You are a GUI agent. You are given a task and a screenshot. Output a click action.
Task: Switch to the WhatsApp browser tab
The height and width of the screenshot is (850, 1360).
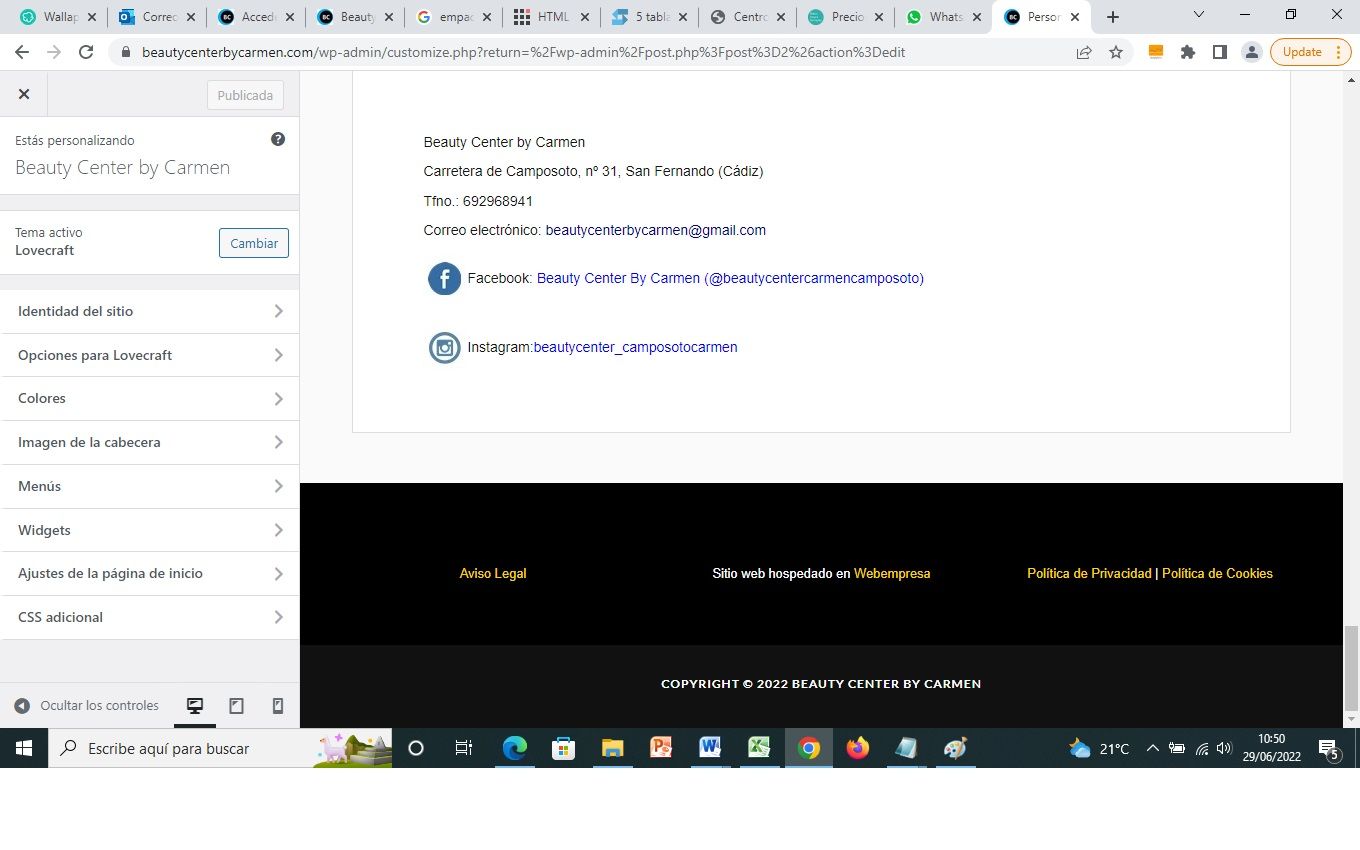tap(944, 17)
